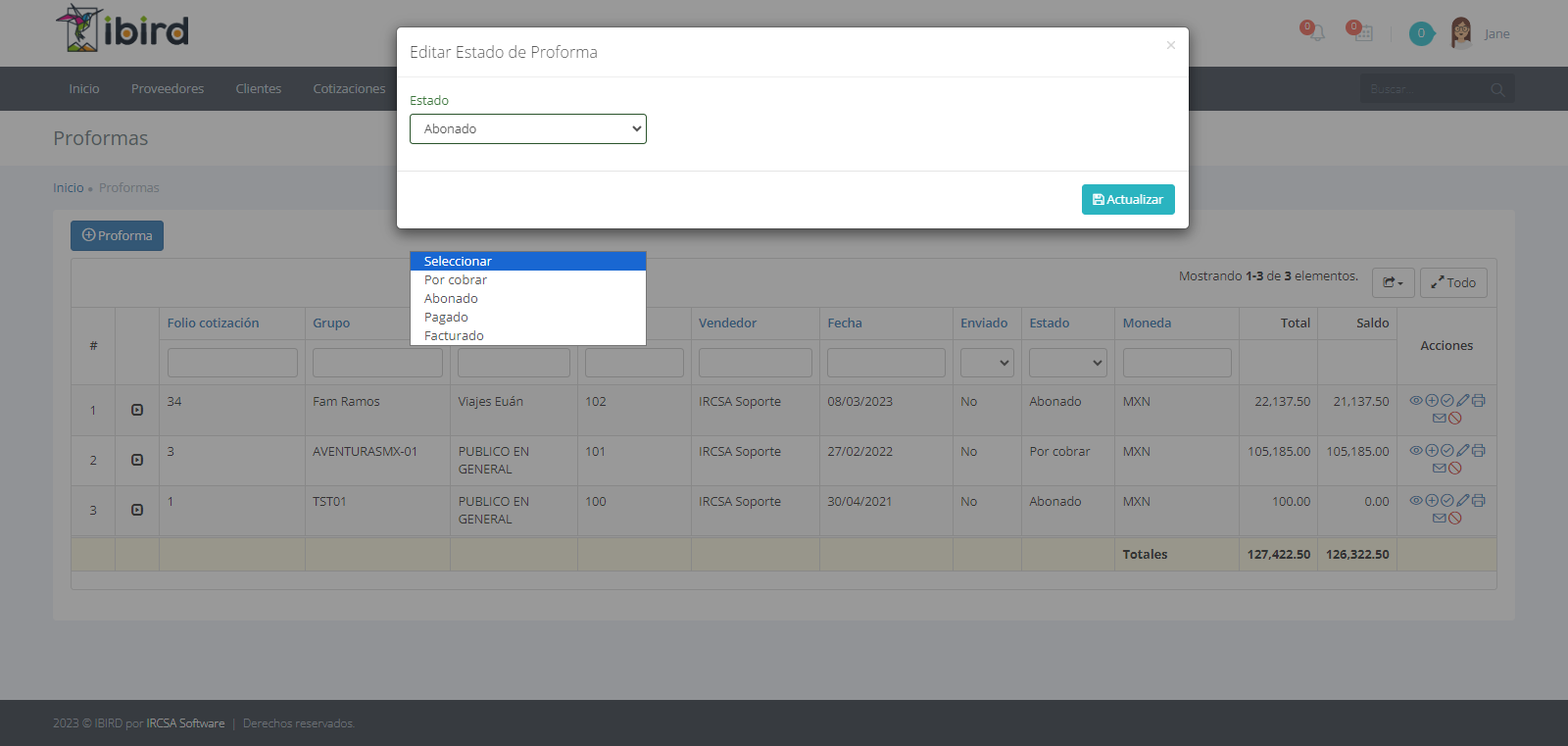Screen dimensions: 1568x746
Task: Choose Pagado option in dropdown list
Action: tap(528, 317)
